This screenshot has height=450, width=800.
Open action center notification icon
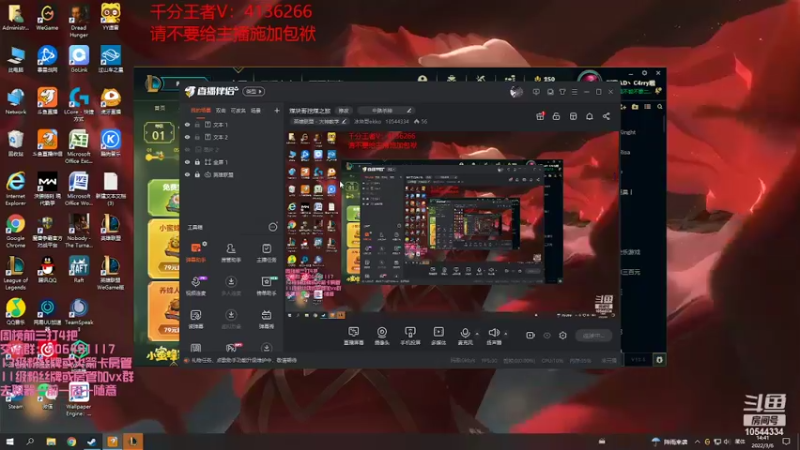point(786,441)
